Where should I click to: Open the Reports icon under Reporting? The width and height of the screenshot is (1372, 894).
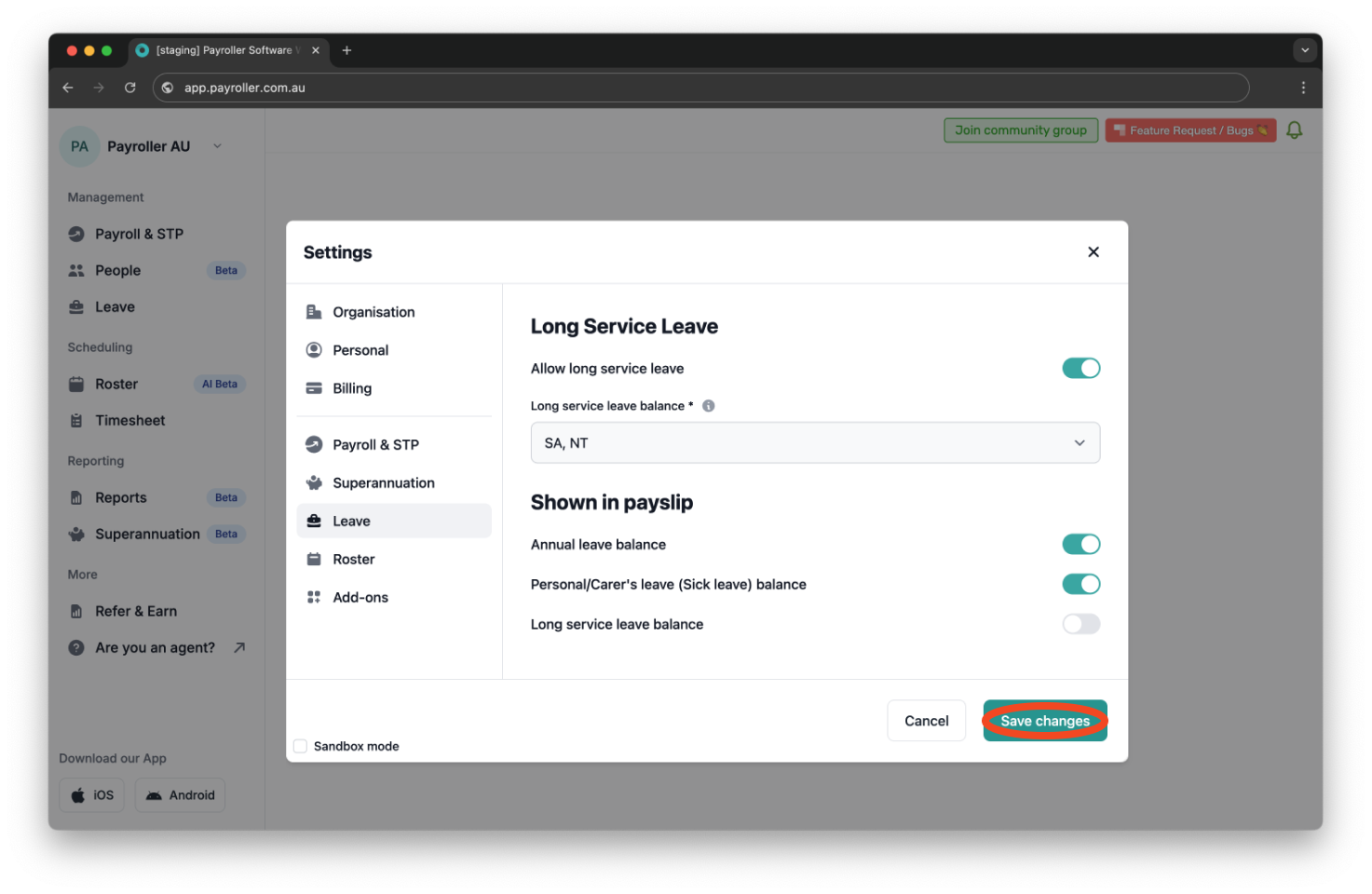[76, 497]
